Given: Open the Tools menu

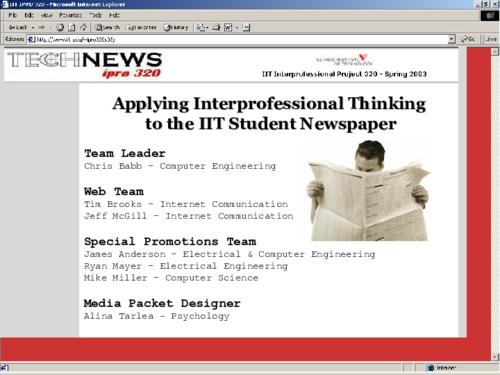Looking at the screenshot, I should click(x=95, y=15).
